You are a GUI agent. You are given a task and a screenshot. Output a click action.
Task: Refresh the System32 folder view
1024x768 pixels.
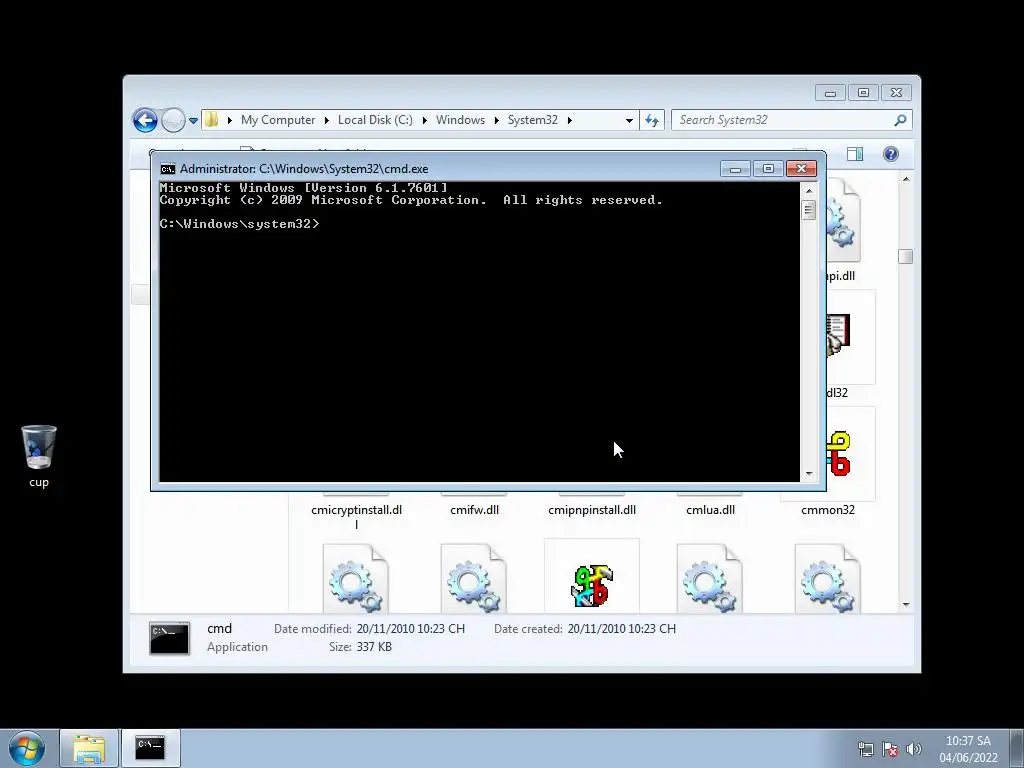click(x=652, y=120)
